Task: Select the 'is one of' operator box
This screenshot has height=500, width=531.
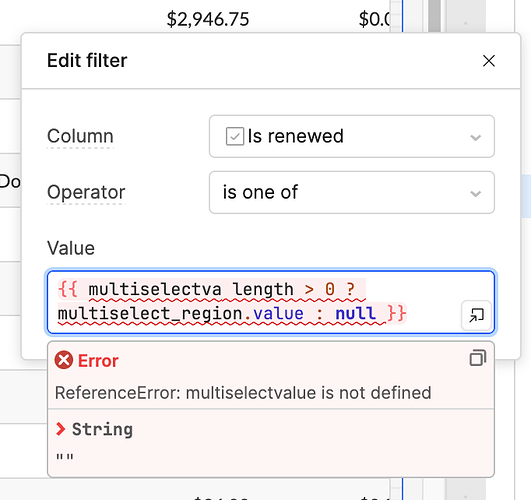Action: [x=352, y=192]
